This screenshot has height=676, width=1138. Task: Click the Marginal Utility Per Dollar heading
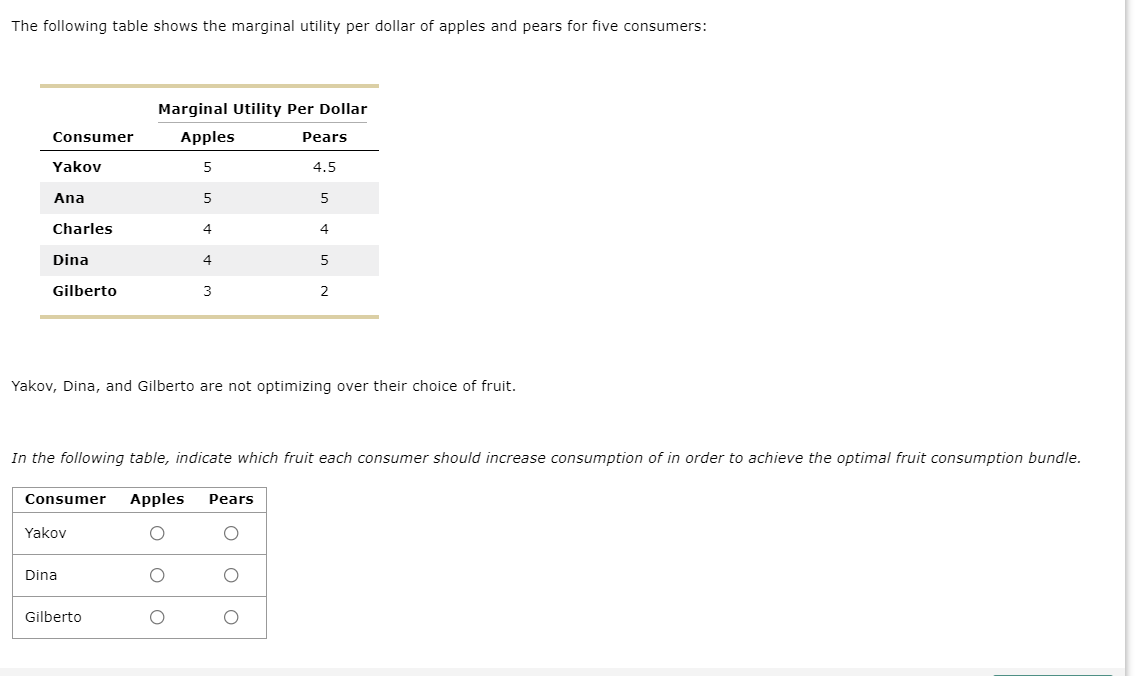tap(263, 109)
